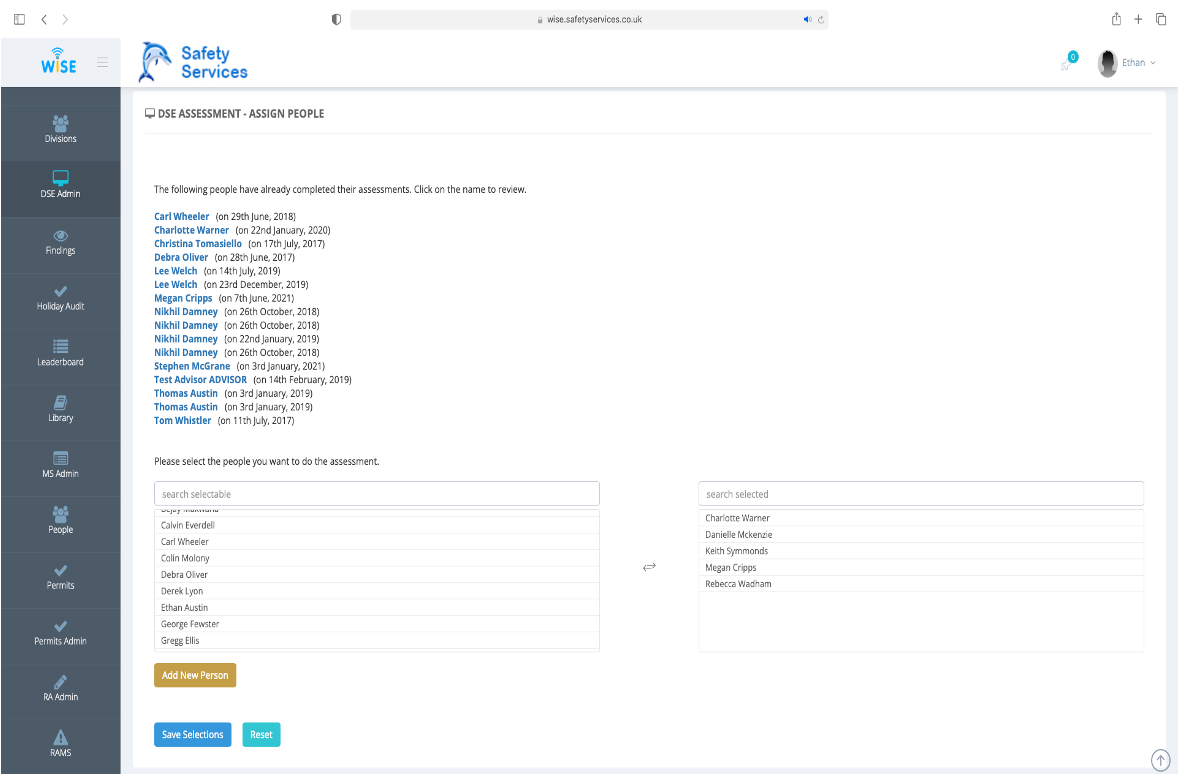Viewport: 1178px width, 774px height.
Task: Toggle the sidebar hamburger menu
Action: click(102, 63)
